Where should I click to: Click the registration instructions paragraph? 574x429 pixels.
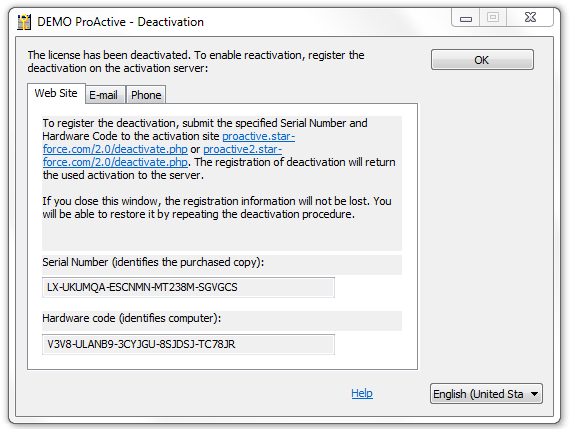click(219, 149)
